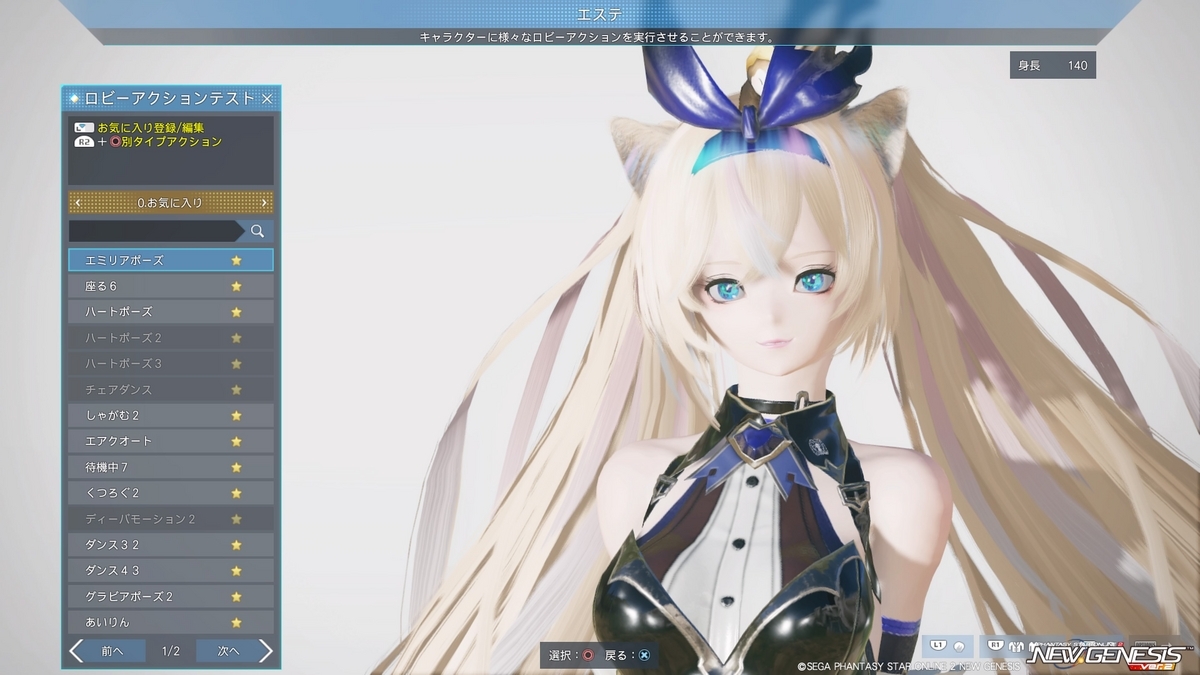
Task: Toggle favorite star on あいりん
Action: click(237, 623)
